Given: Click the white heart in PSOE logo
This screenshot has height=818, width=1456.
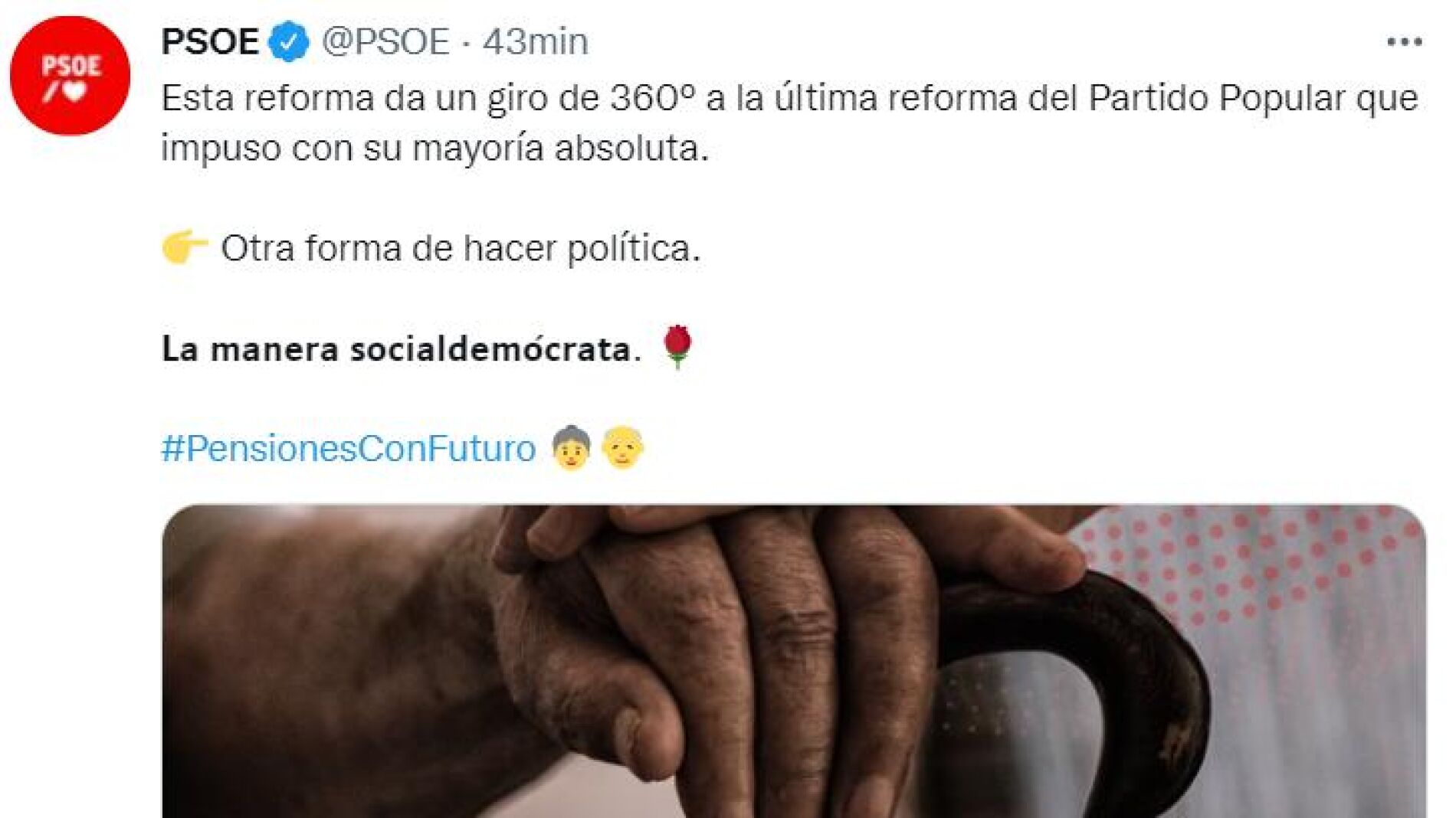Looking at the screenshot, I should click(x=75, y=92).
